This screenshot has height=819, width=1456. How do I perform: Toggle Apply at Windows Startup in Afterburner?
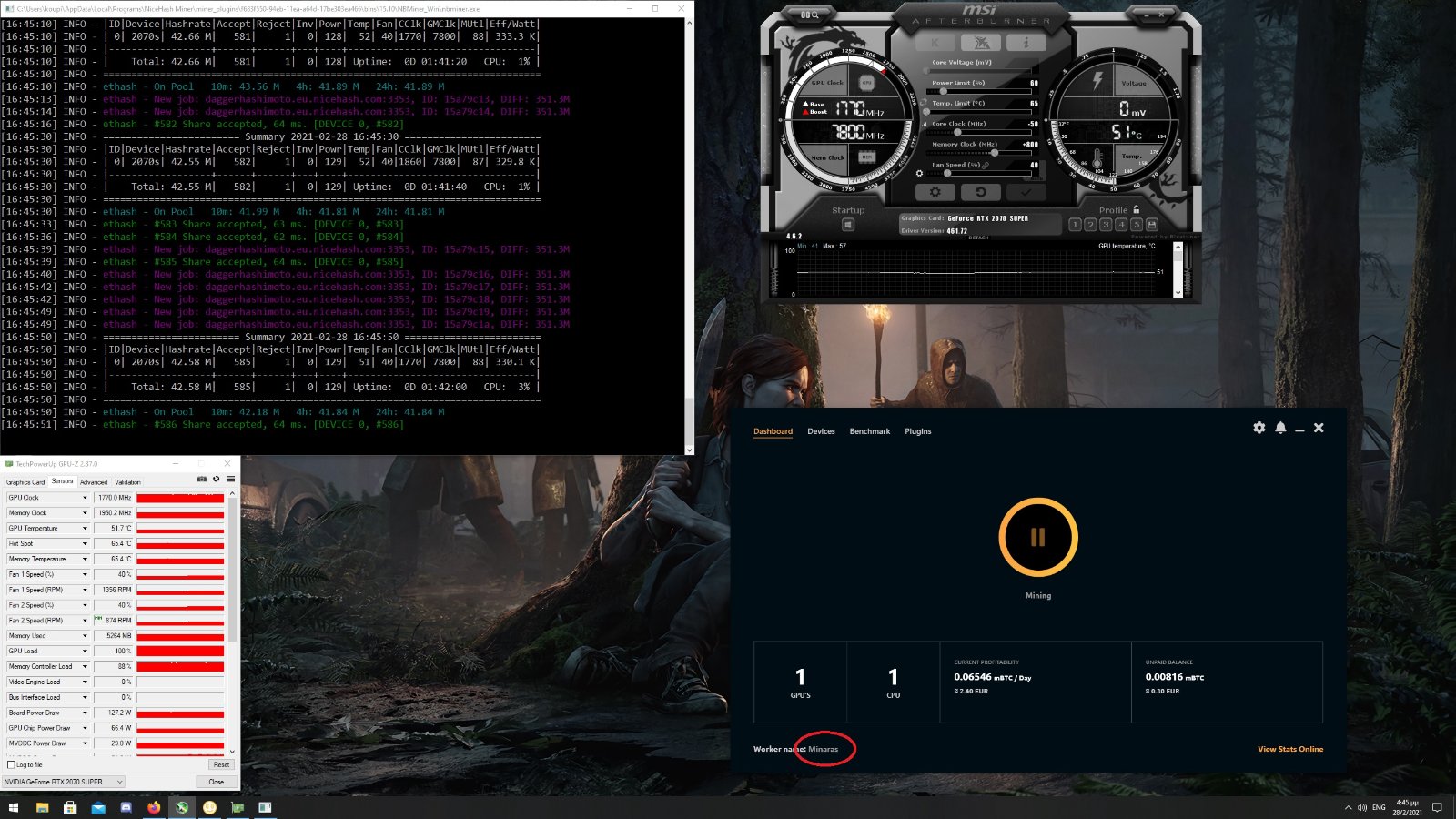[x=848, y=225]
